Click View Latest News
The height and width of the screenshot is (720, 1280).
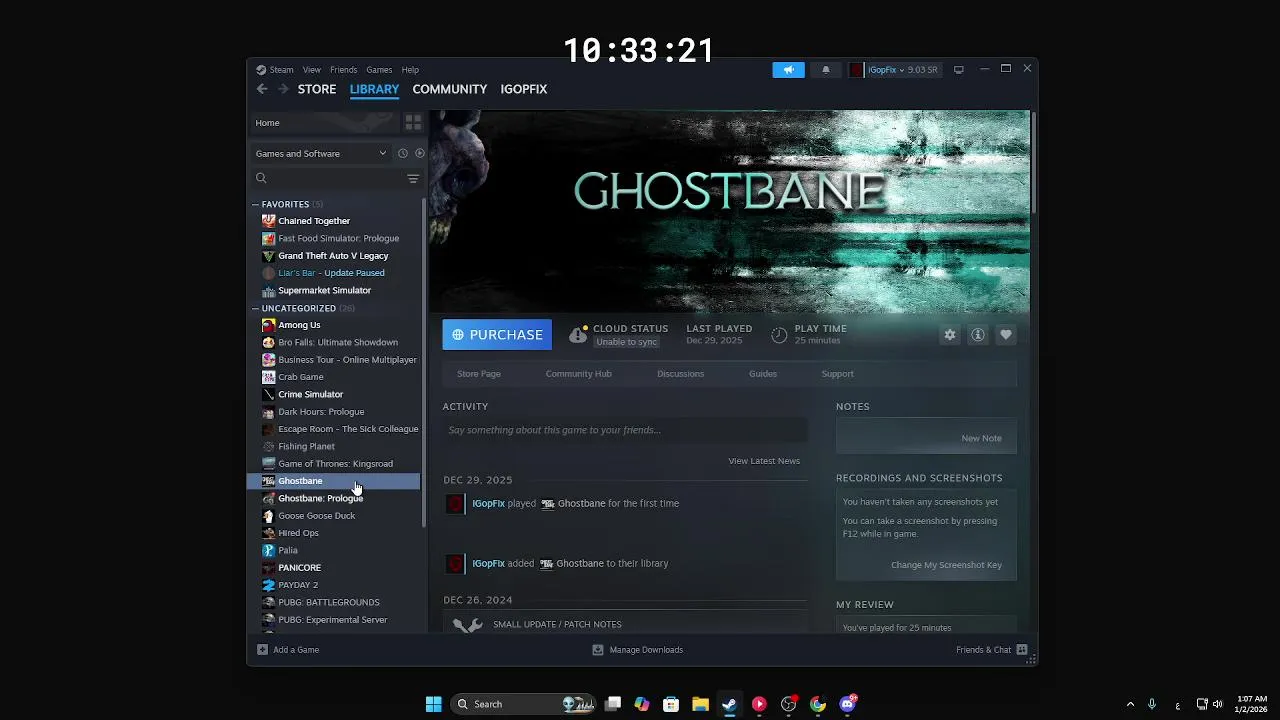click(x=764, y=461)
